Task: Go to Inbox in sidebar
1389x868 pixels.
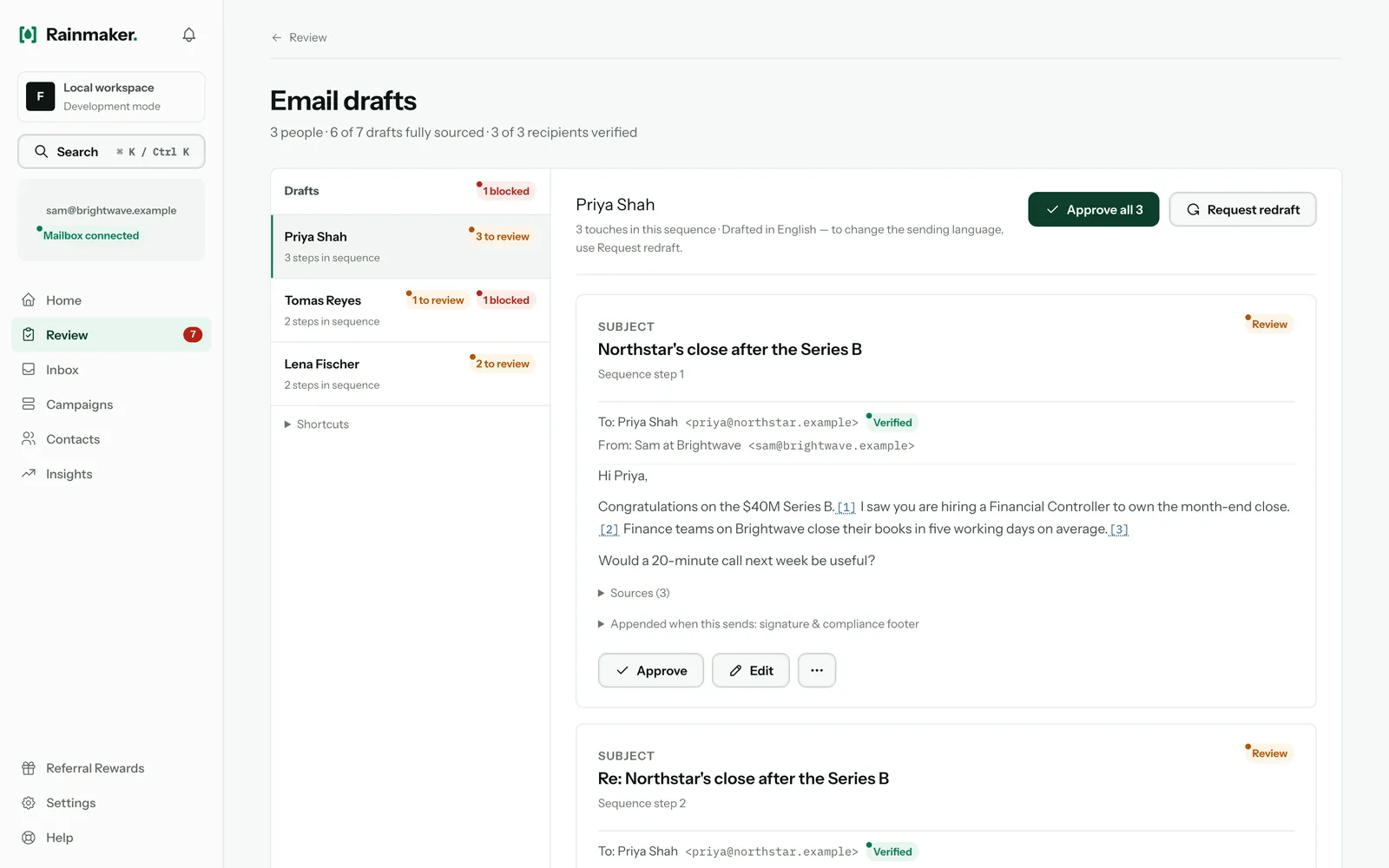Action: point(111,370)
